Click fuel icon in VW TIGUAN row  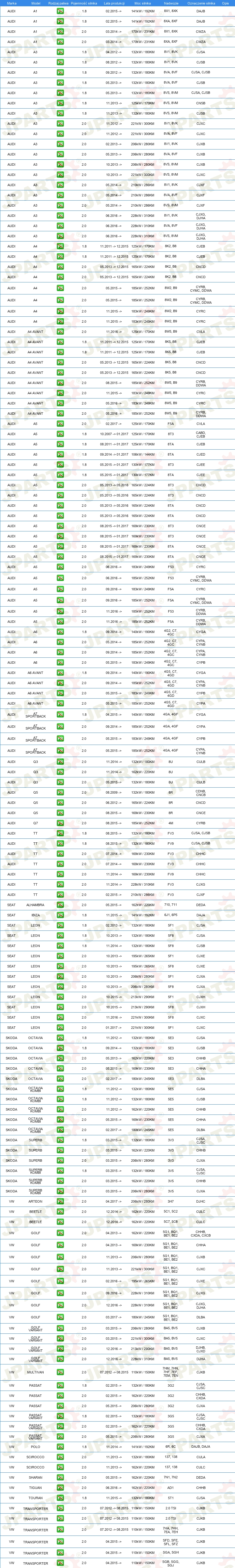click(60, 1488)
